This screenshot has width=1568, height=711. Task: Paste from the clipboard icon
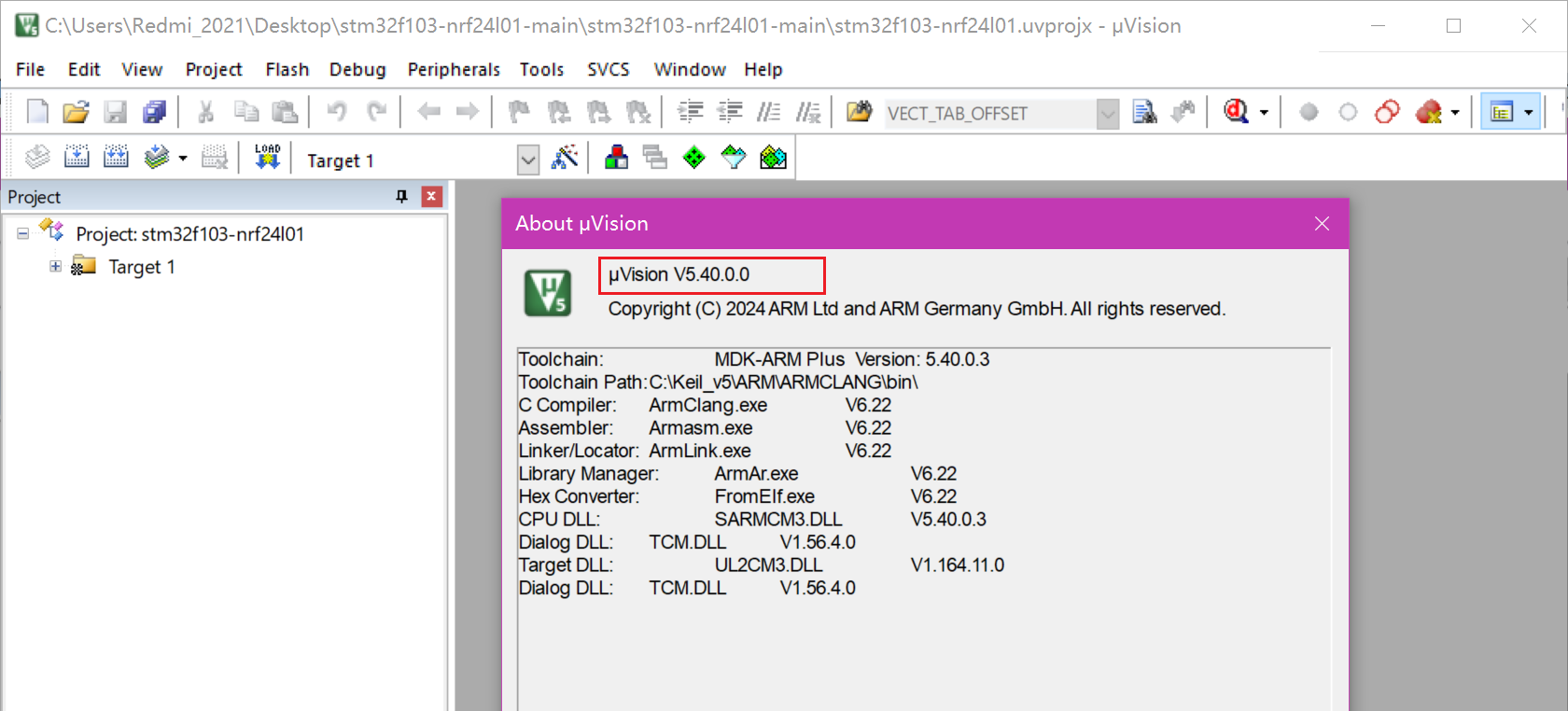click(285, 112)
